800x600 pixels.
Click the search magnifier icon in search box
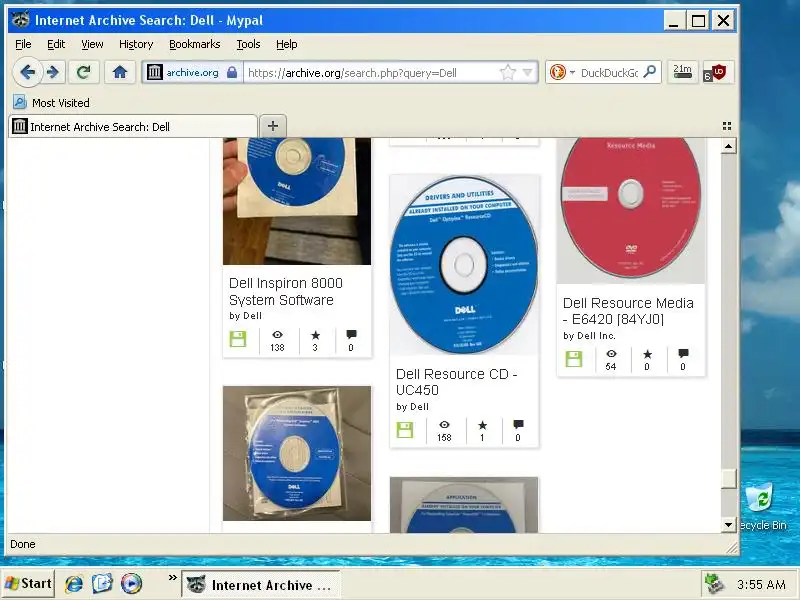coord(649,72)
